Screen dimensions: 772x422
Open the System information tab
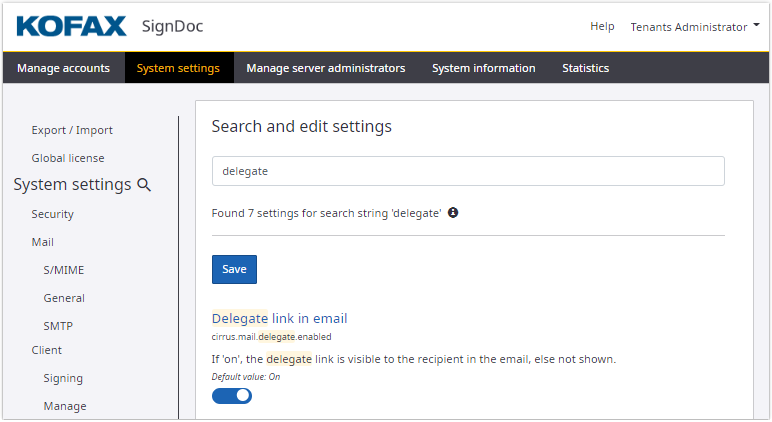483,68
